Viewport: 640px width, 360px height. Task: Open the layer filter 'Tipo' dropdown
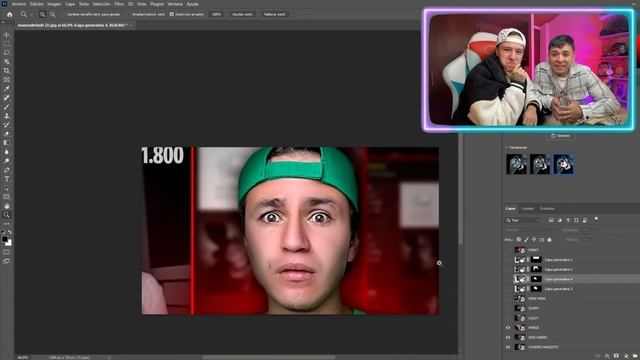coord(524,220)
